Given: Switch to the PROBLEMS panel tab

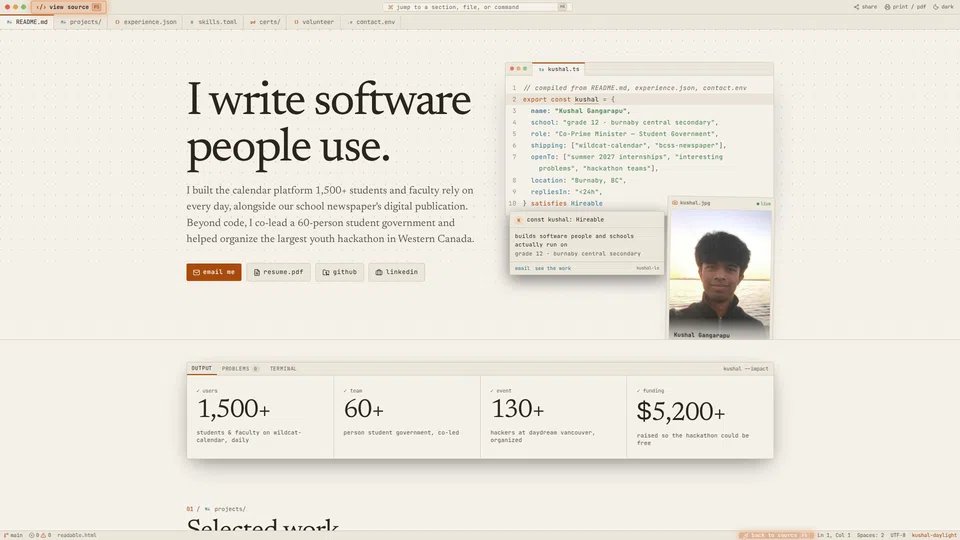Looking at the screenshot, I should (x=239, y=369).
